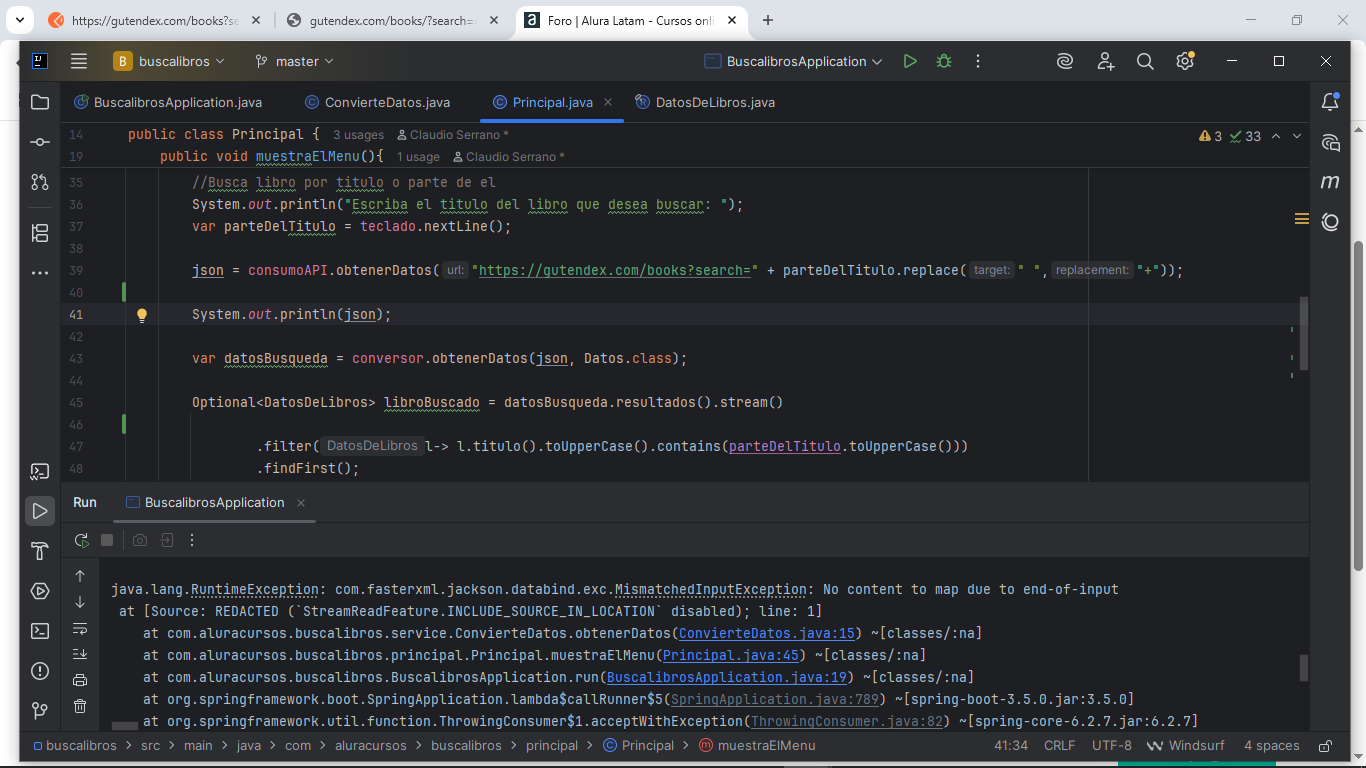Open the Notifications bell
The height and width of the screenshot is (768, 1366).
1330,102
